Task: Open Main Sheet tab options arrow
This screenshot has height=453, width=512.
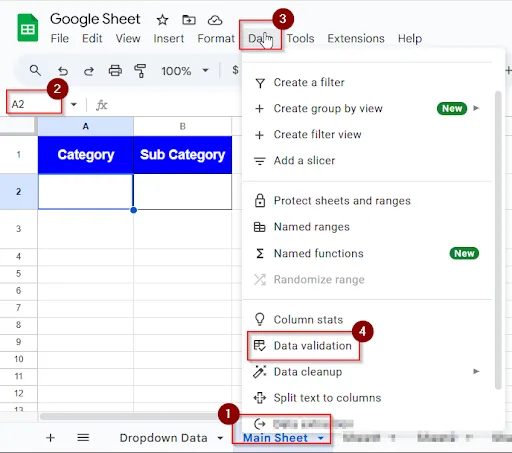Action: [321, 438]
